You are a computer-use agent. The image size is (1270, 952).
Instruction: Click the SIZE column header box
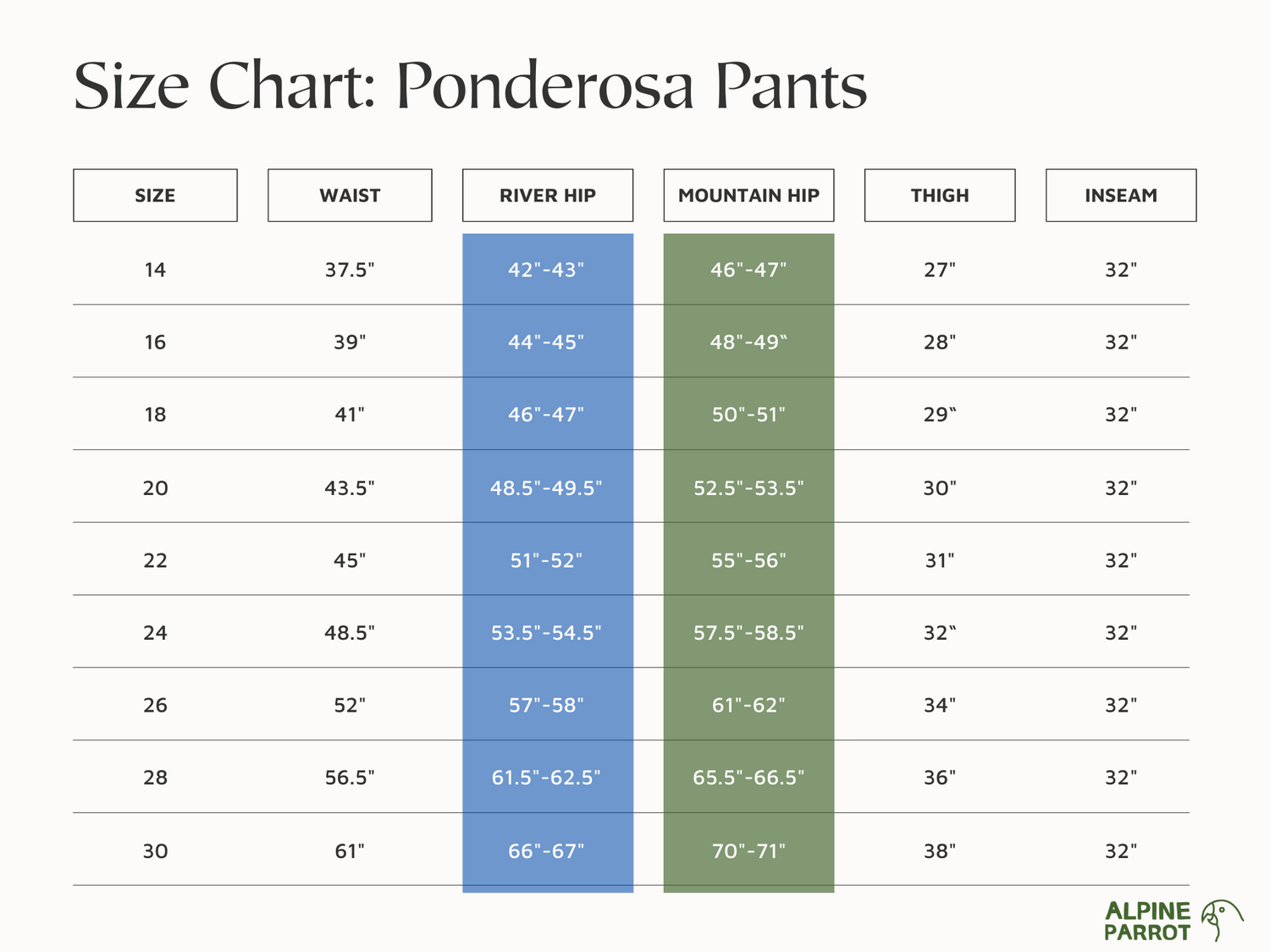click(155, 195)
